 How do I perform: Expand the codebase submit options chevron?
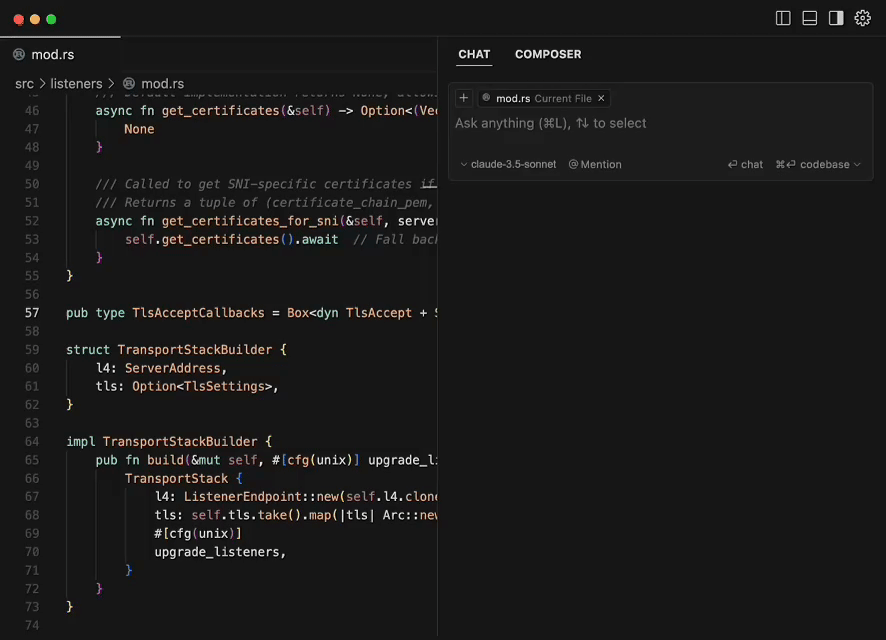tap(856, 163)
